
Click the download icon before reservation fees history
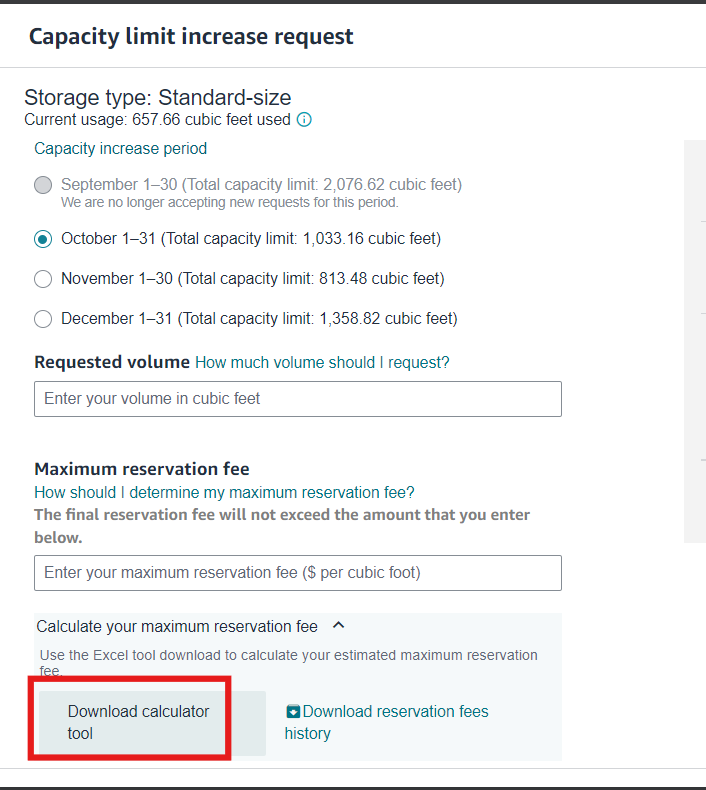coord(293,712)
